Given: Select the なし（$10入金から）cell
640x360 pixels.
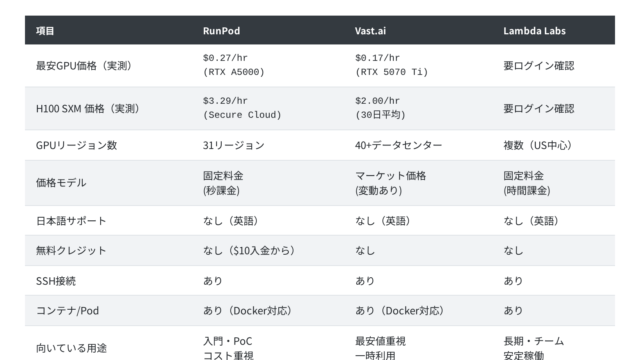Looking at the screenshot, I should 249,251.
